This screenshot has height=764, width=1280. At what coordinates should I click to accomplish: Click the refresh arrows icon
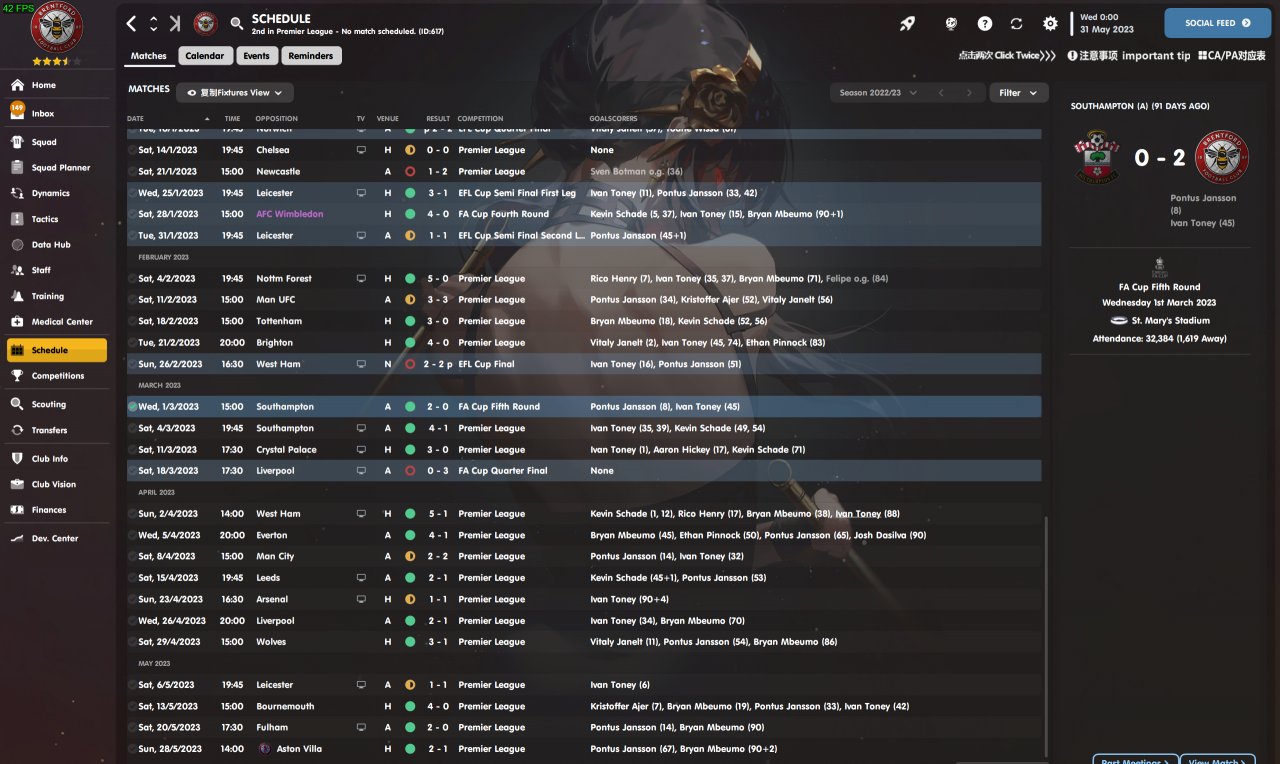coord(1017,23)
